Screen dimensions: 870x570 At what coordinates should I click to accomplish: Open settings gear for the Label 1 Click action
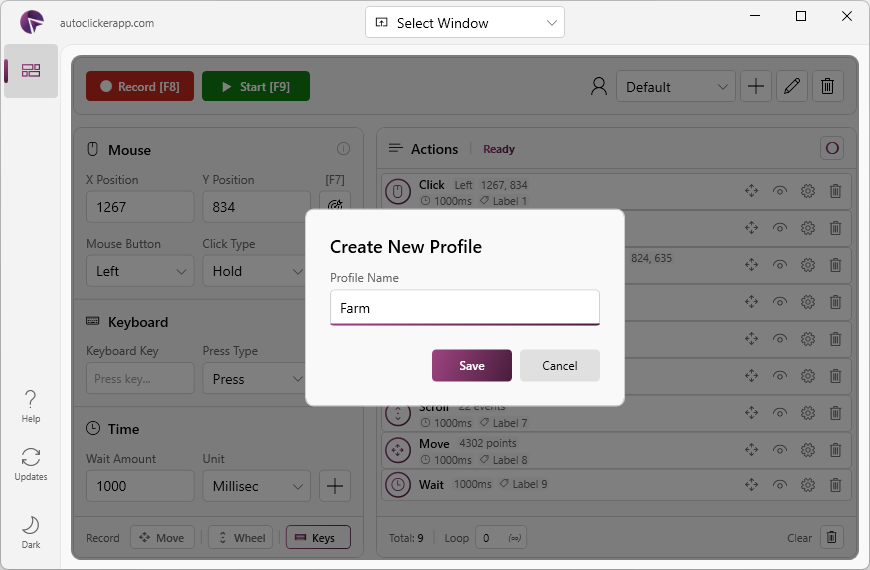808,191
